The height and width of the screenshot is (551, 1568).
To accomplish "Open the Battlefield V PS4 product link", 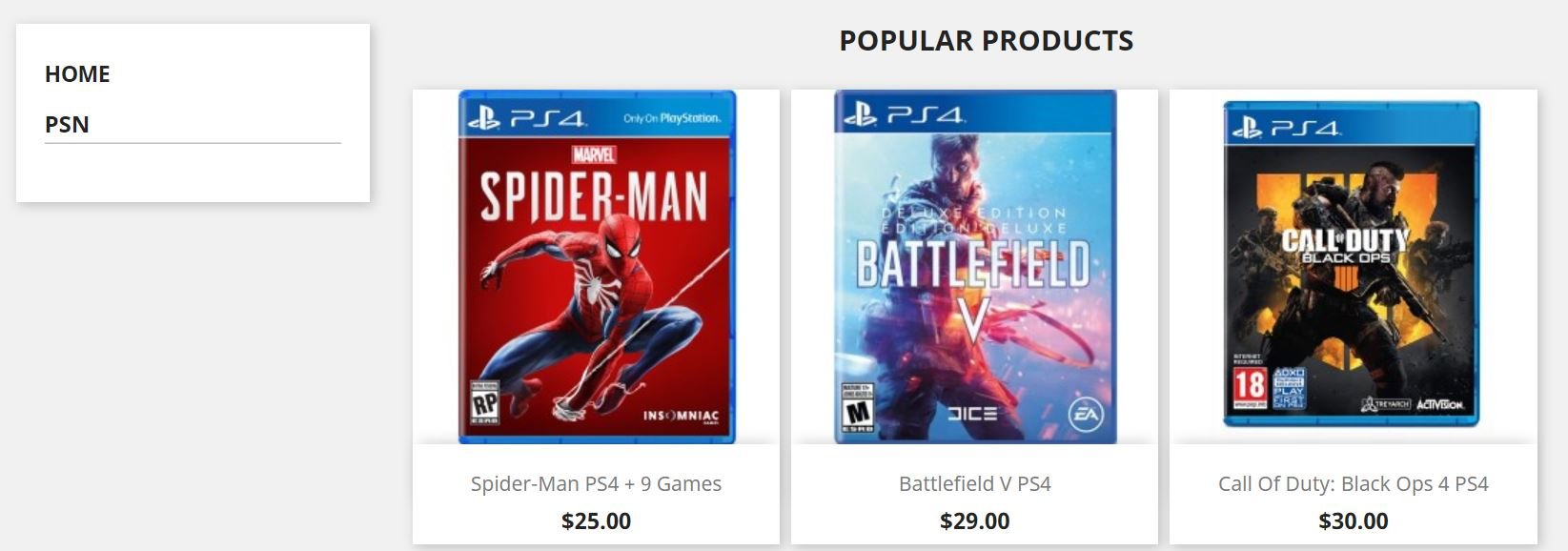I will click(974, 484).
